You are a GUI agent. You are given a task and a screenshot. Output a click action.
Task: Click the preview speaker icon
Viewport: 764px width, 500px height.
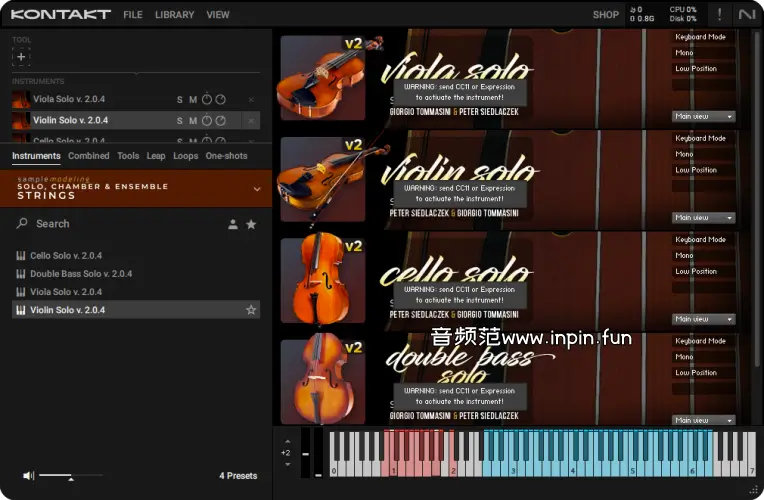(x=29, y=476)
